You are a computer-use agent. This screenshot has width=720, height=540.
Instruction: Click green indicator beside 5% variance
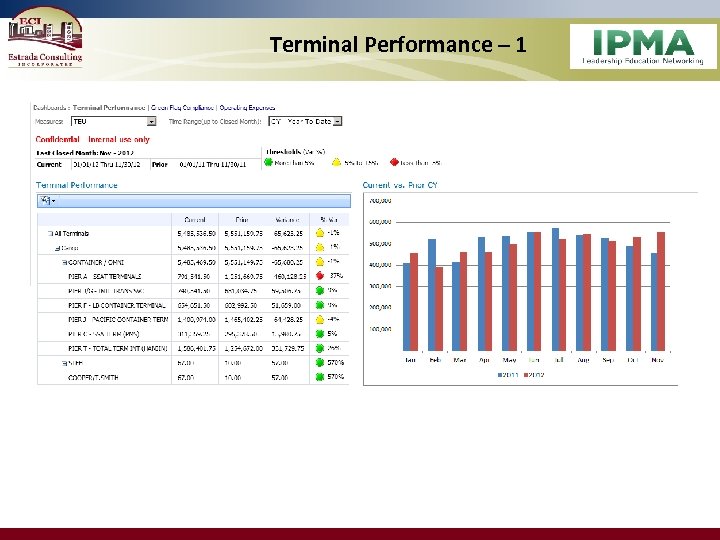click(320, 334)
